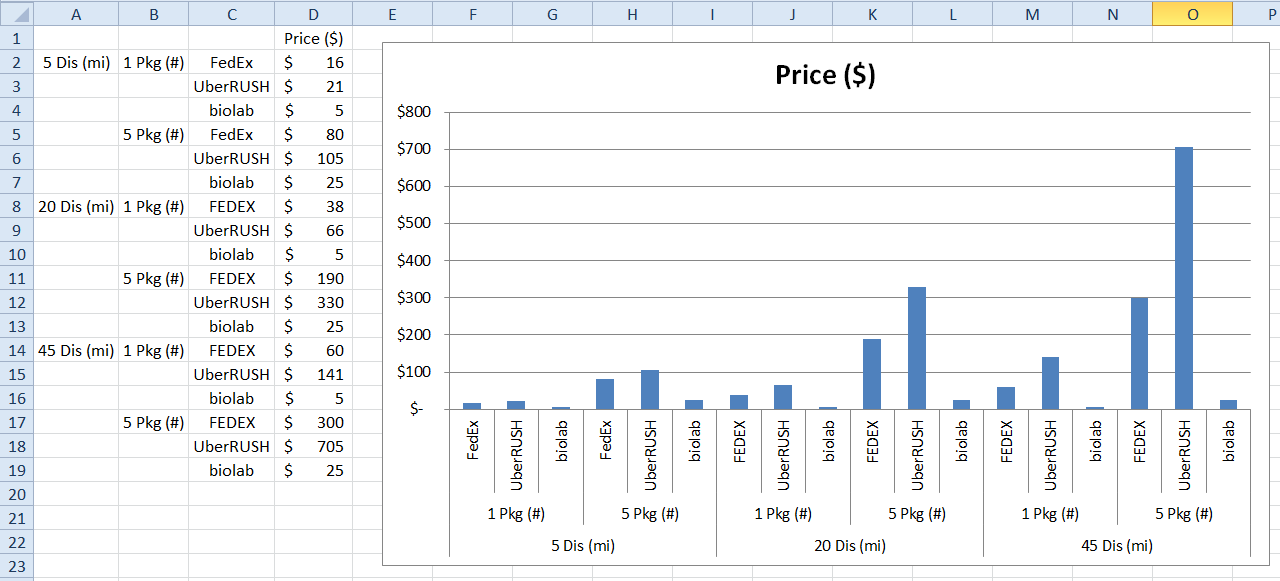Click the 330 UberRUSH bar at 20 Dis

[917, 348]
